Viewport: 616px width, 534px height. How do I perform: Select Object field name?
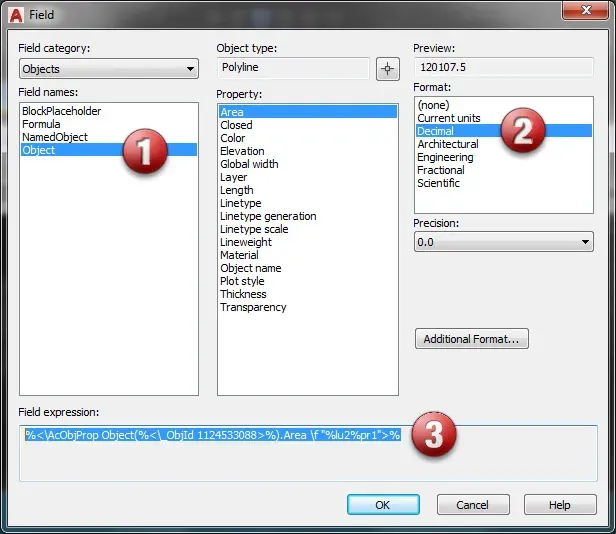(x=109, y=150)
